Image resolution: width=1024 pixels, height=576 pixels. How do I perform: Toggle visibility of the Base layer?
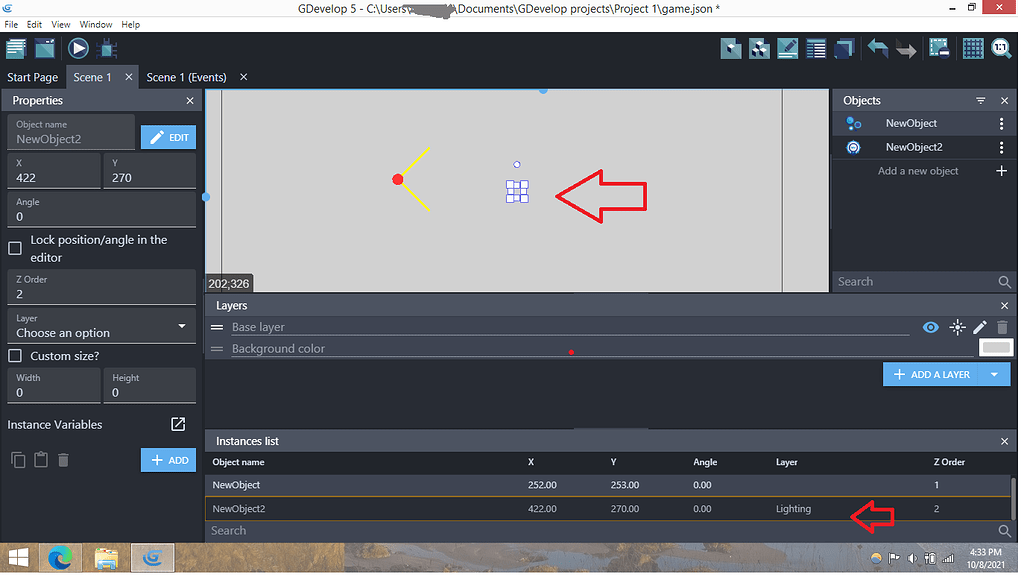pyautogui.click(x=931, y=327)
